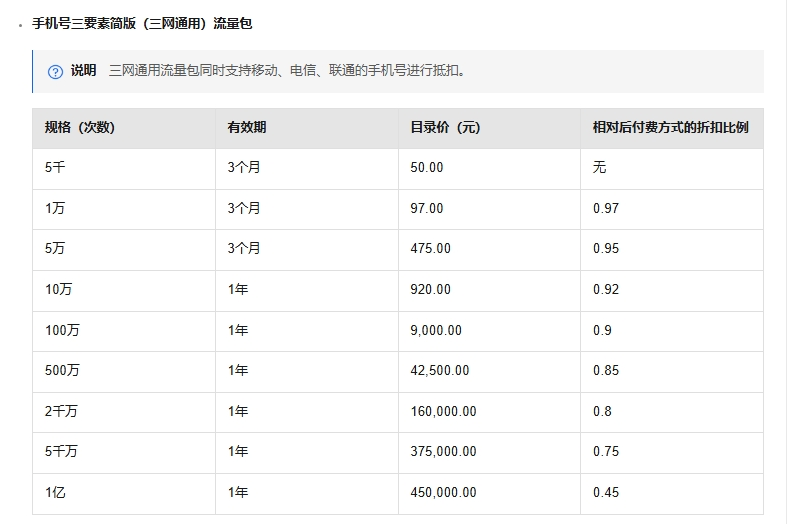Image resolution: width=788 pixels, height=524 pixels.
Task: Click the 97.00 price cell
Action: tap(427, 209)
